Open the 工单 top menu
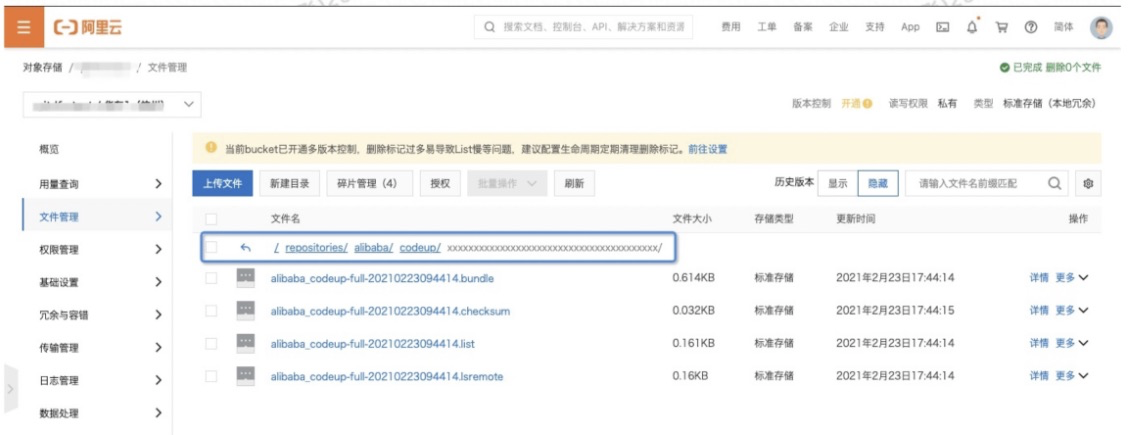This screenshot has height=435, width=1128. click(767, 27)
